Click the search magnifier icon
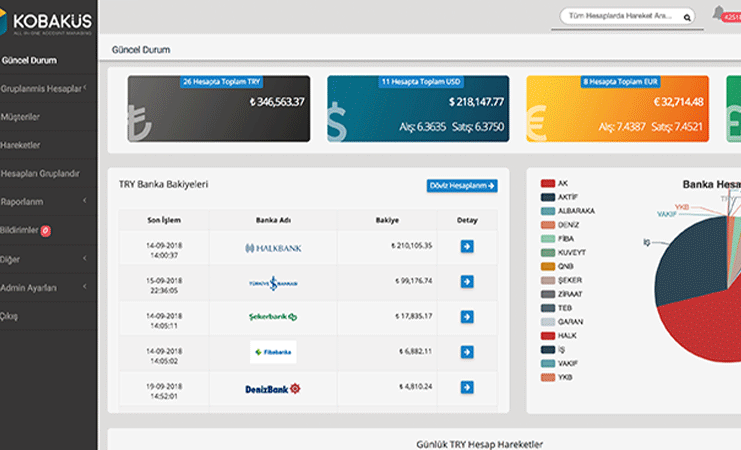Viewport: 741px width, 450px height. 687,18
